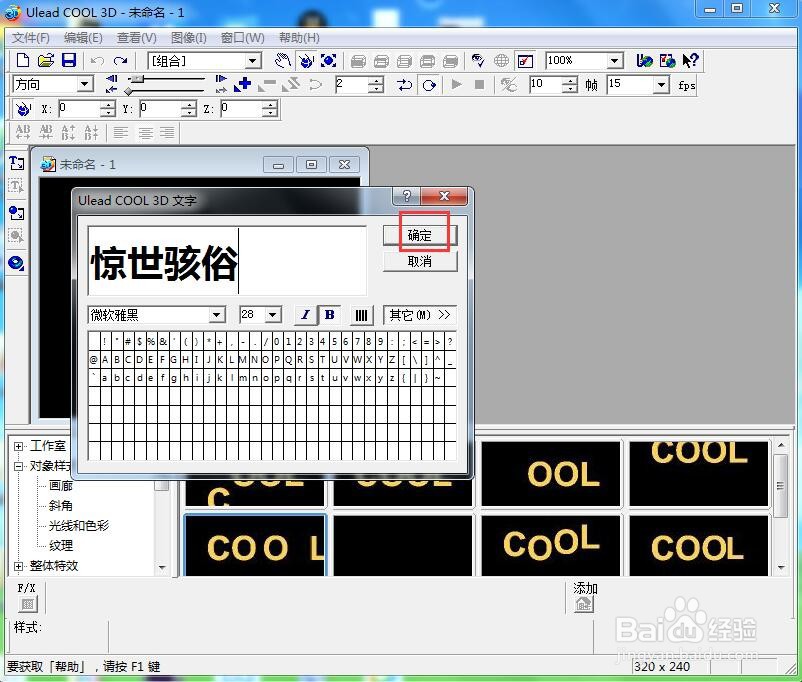Click the Add house icon under 添加

click(584, 605)
